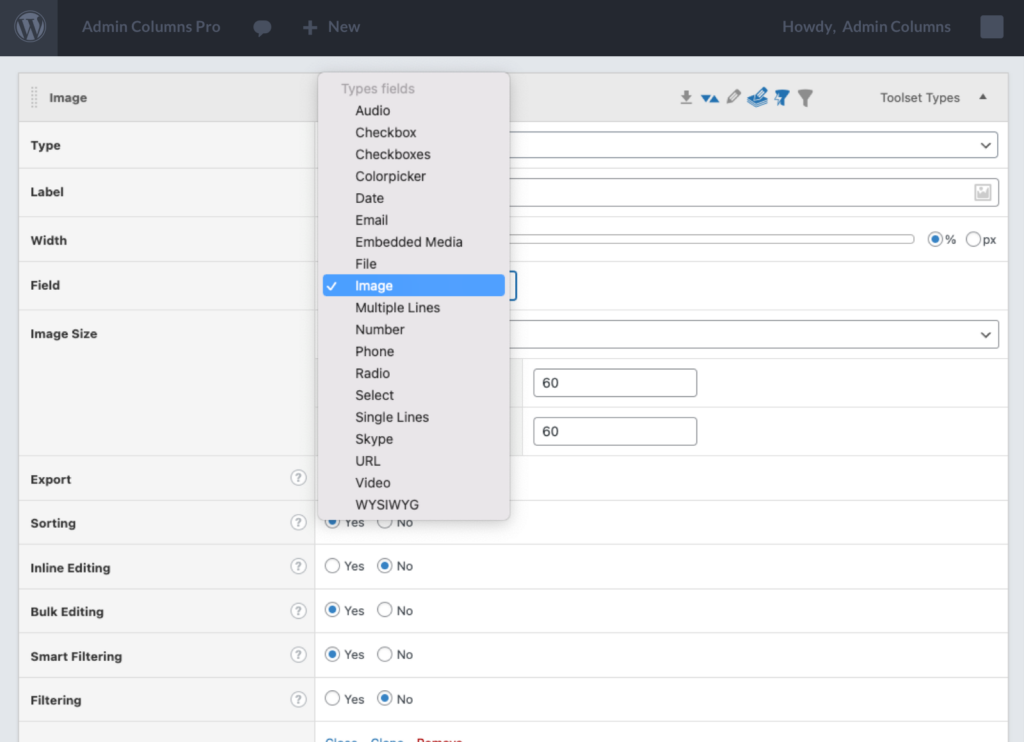Open the Type dropdown
Viewport: 1024px width, 742px height.
754,145
